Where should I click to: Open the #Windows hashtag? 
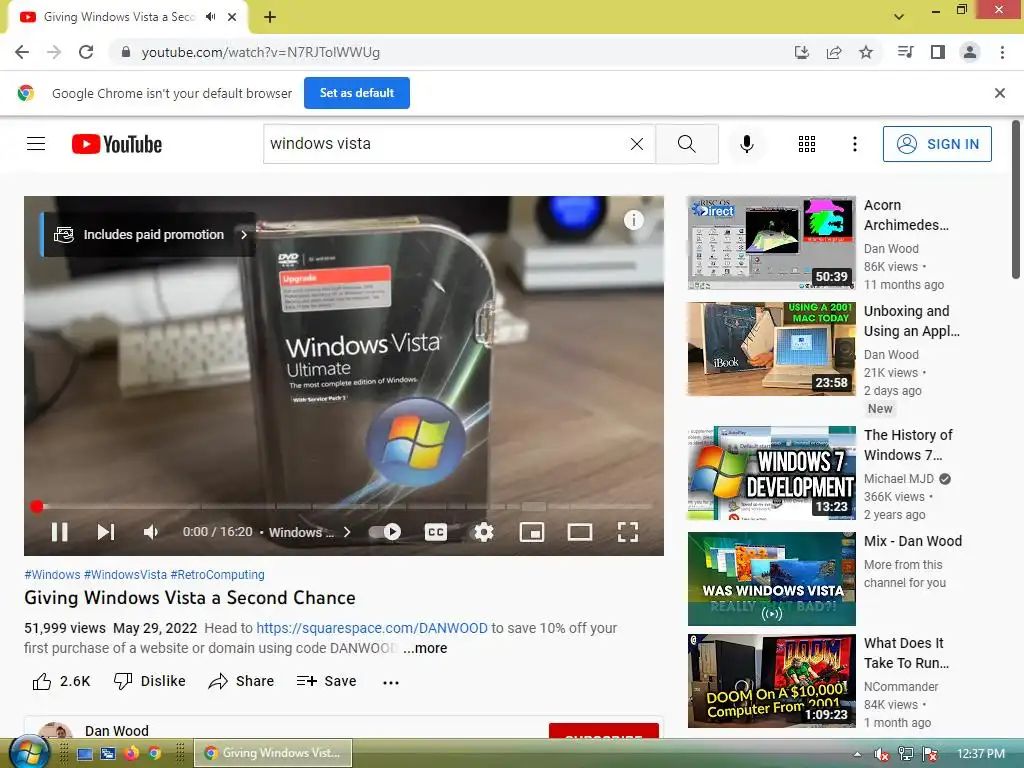point(52,575)
